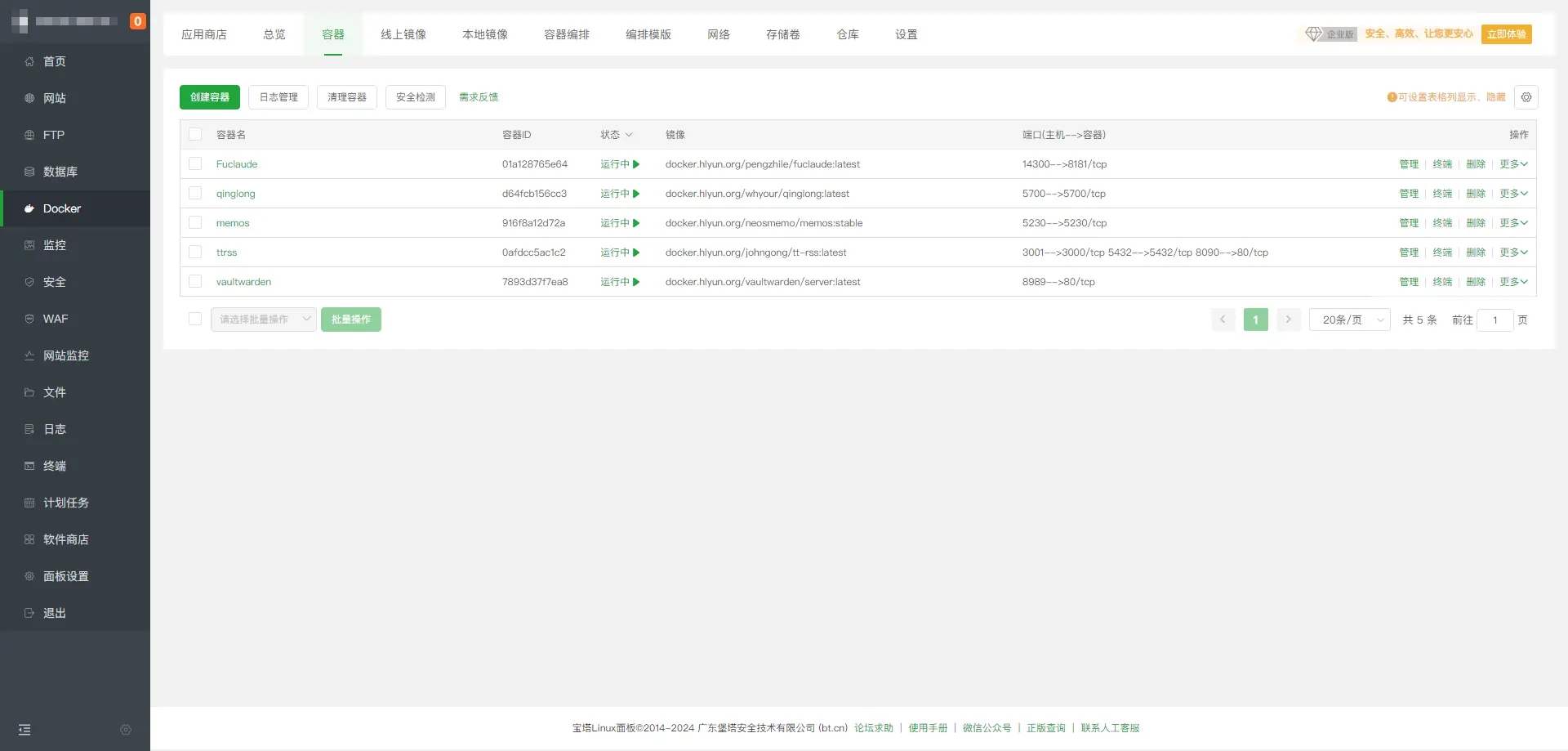Click the database icon in sidebar
Image resolution: width=1568 pixels, height=751 pixels.
point(29,172)
